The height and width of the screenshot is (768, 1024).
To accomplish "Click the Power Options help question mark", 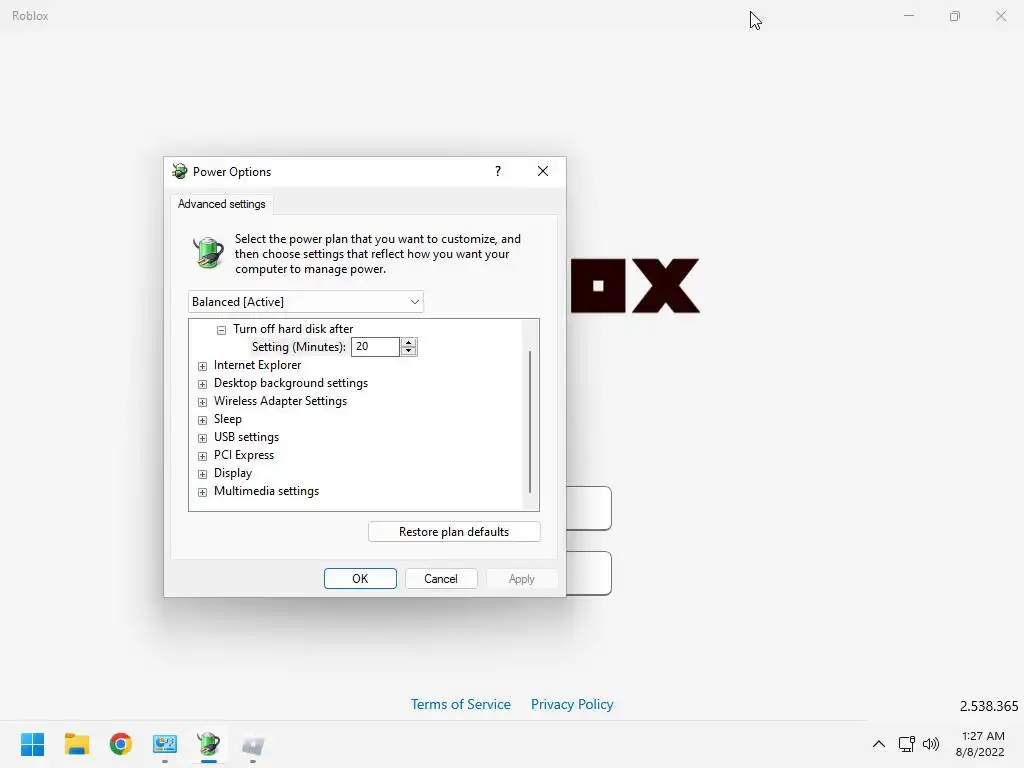I will (498, 171).
